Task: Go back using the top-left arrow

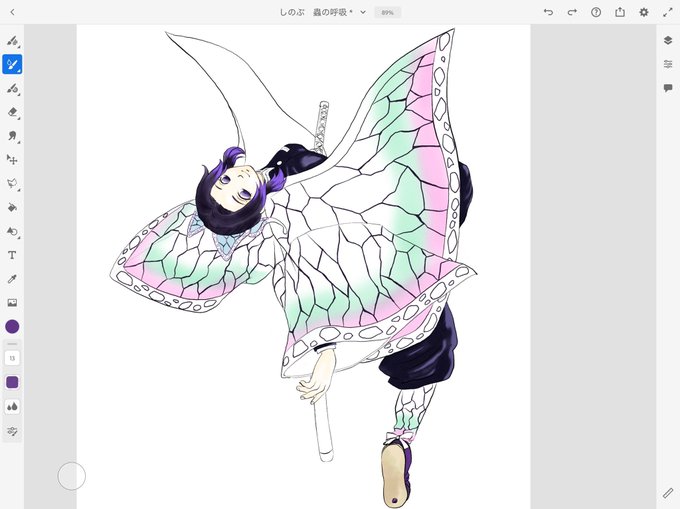Action: (x=13, y=12)
